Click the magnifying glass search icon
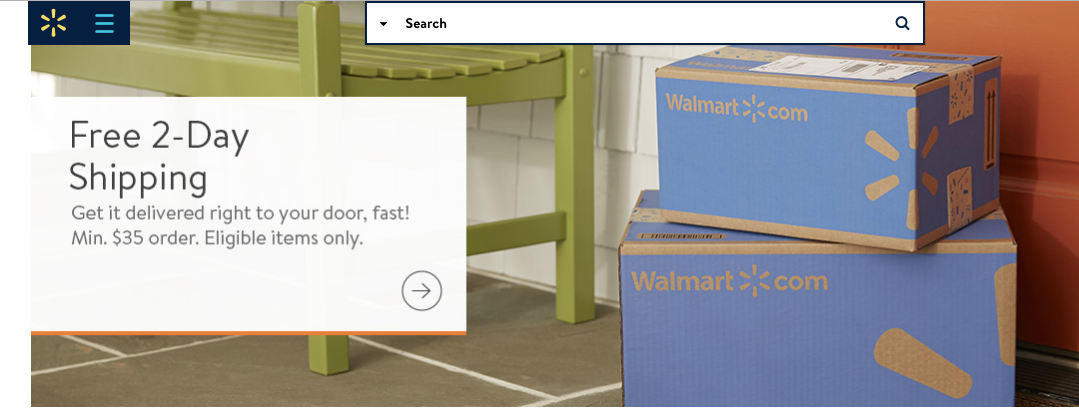This screenshot has width=1079, height=409. [902, 23]
